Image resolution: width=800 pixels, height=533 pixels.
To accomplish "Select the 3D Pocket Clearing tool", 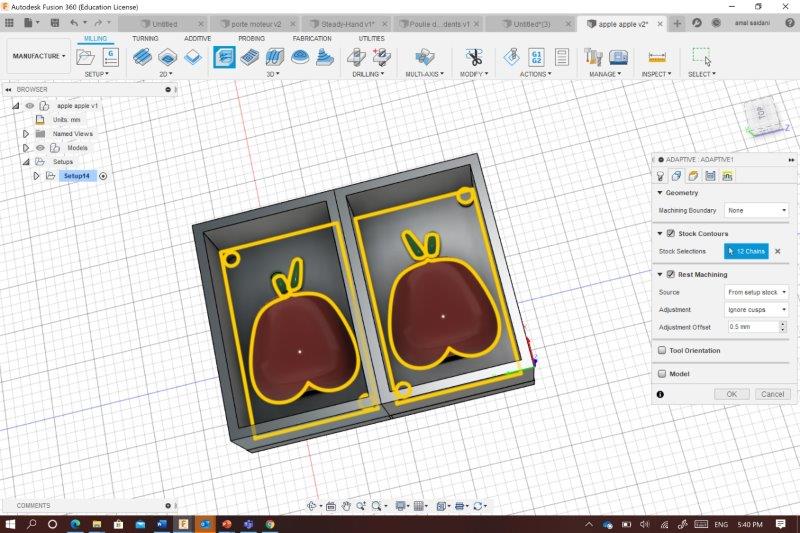I will coord(249,57).
